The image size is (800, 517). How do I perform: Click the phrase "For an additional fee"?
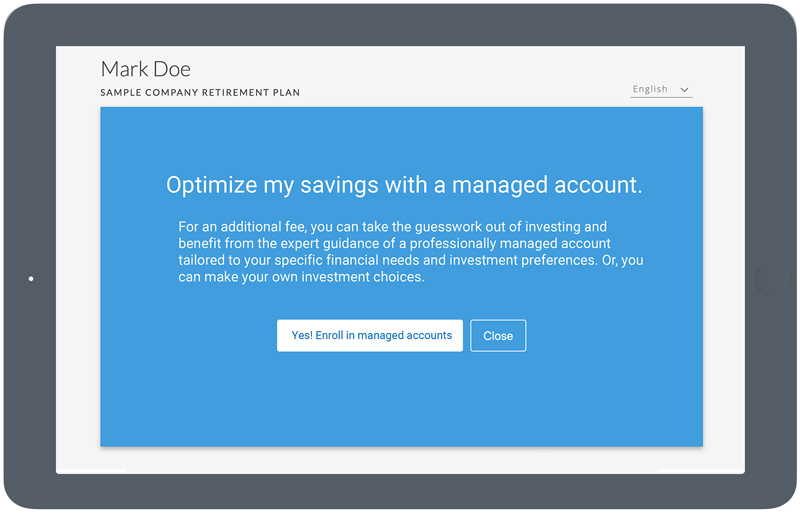pos(242,227)
